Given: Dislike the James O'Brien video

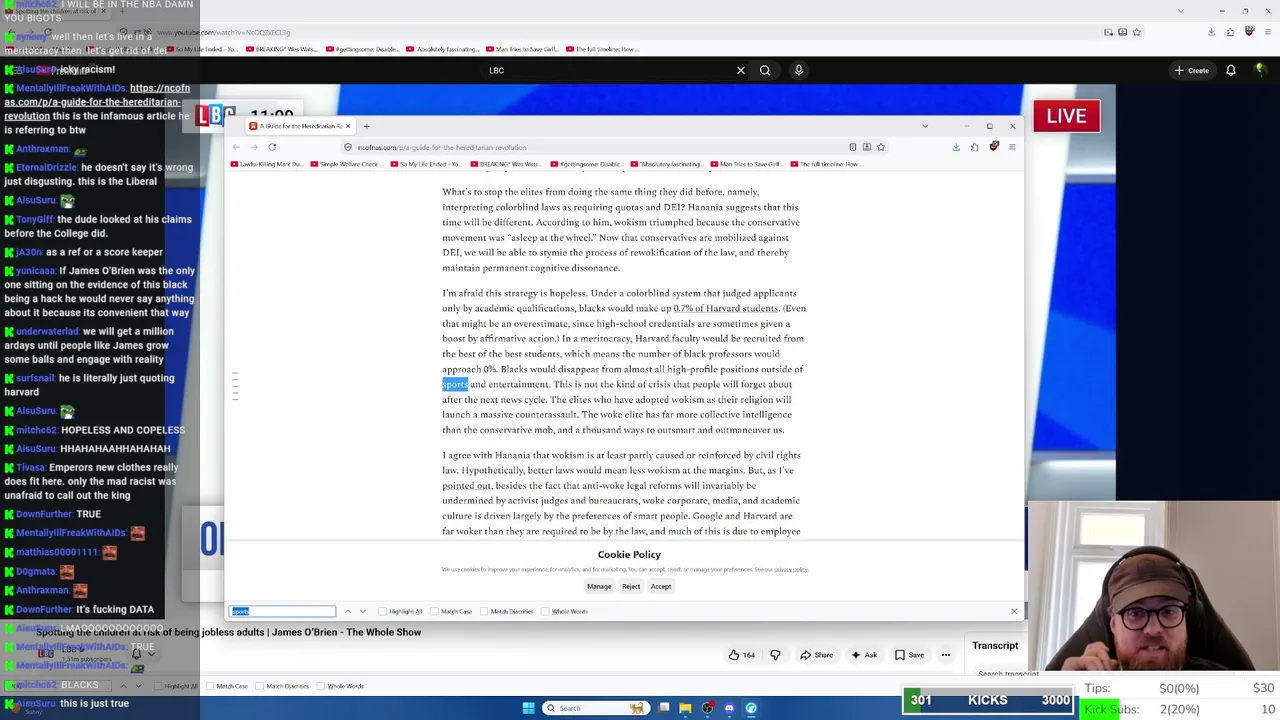Looking at the screenshot, I should click(x=775, y=655).
